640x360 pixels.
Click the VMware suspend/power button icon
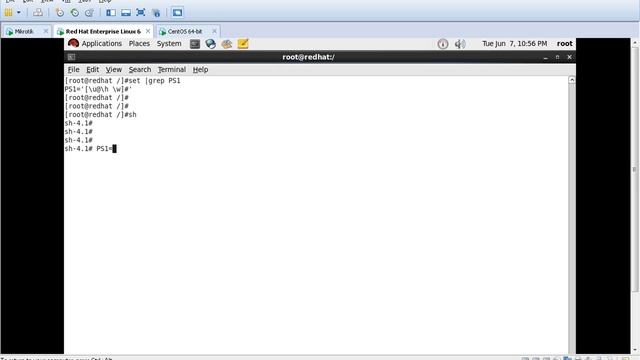coord(8,13)
